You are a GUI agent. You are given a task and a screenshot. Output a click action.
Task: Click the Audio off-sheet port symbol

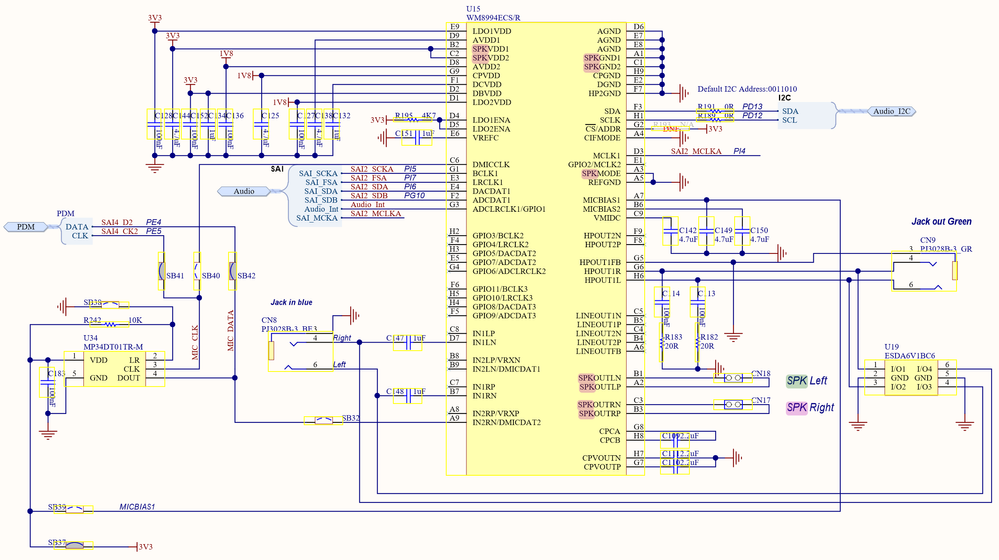243,191
